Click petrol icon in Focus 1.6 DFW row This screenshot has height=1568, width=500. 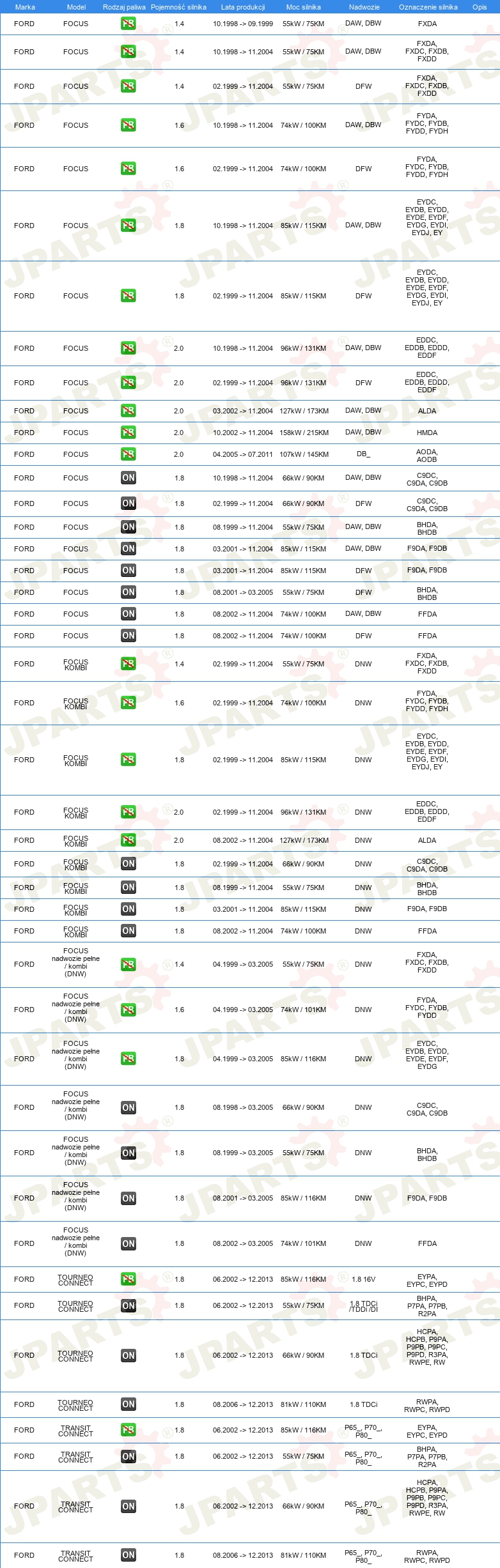128,169
